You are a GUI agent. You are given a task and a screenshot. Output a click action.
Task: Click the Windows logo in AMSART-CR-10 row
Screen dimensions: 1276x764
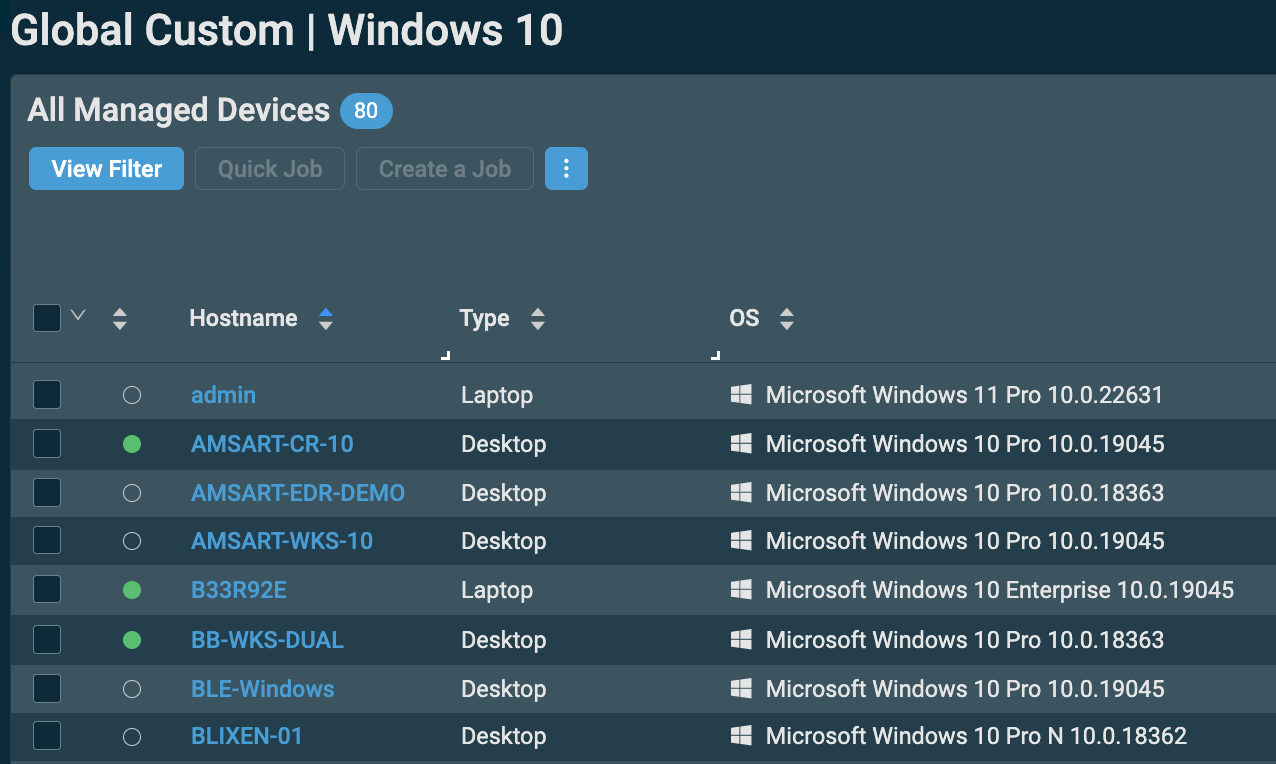[741, 444]
